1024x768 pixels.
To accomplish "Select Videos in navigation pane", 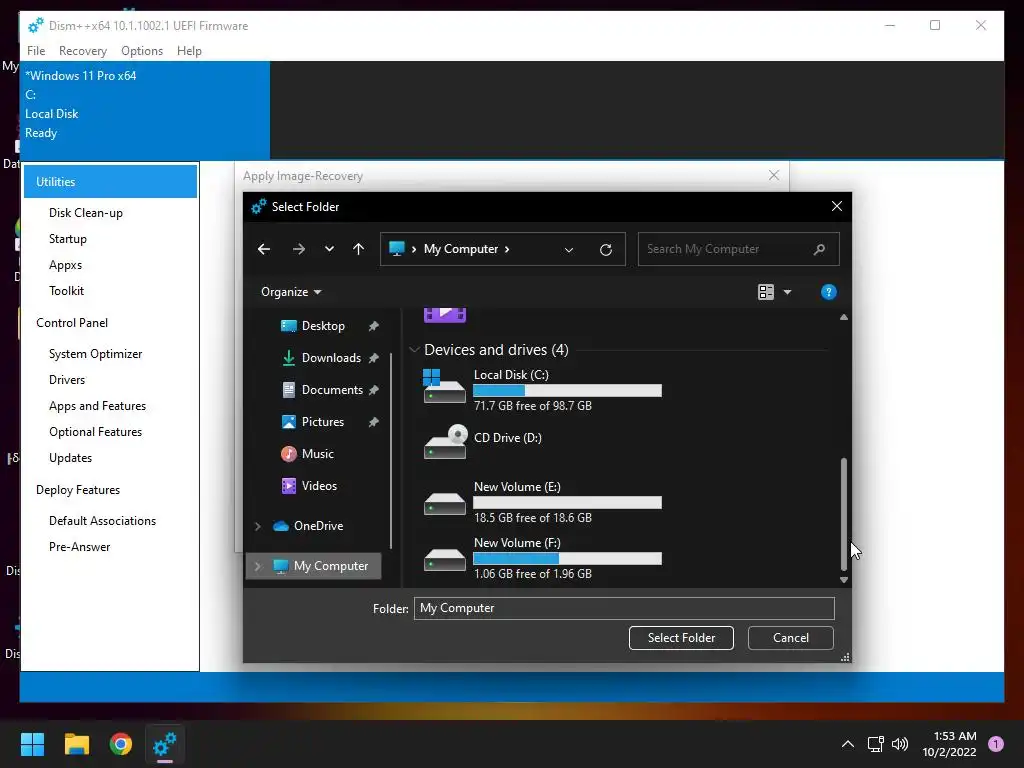I will pyautogui.click(x=319, y=486).
